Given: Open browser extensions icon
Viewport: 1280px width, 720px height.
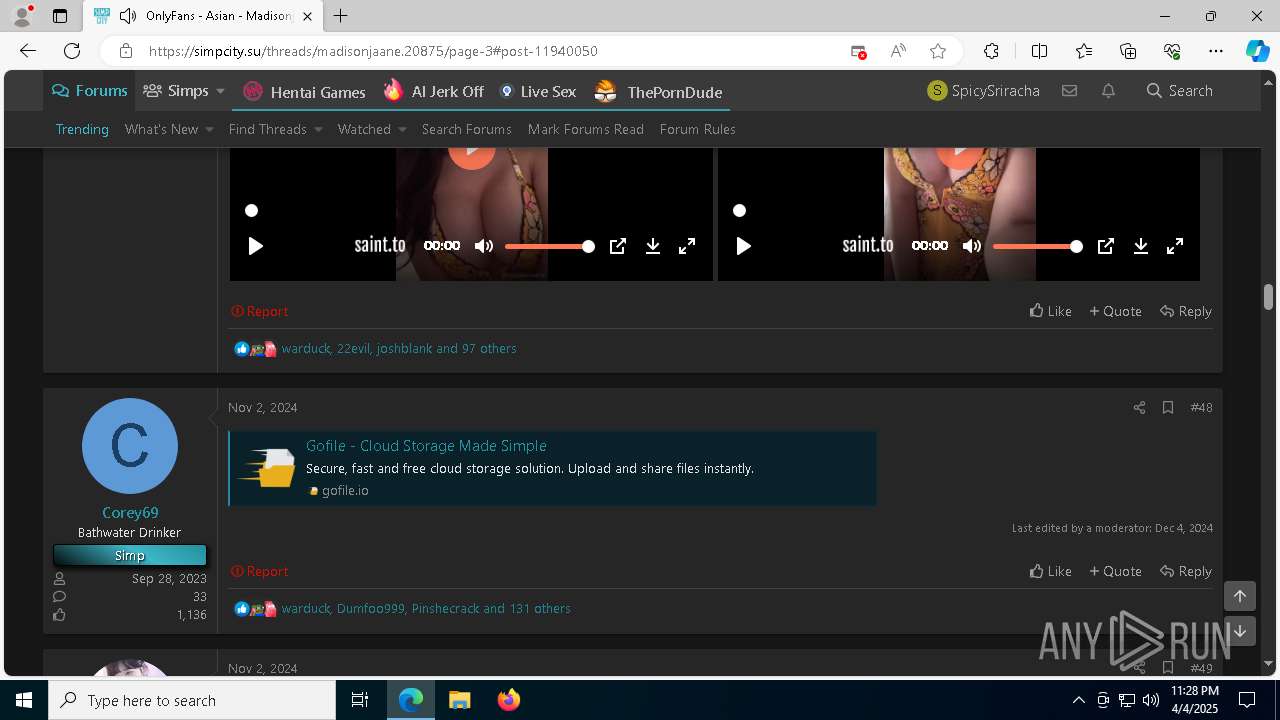Looking at the screenshot, I should coord(991,51).
